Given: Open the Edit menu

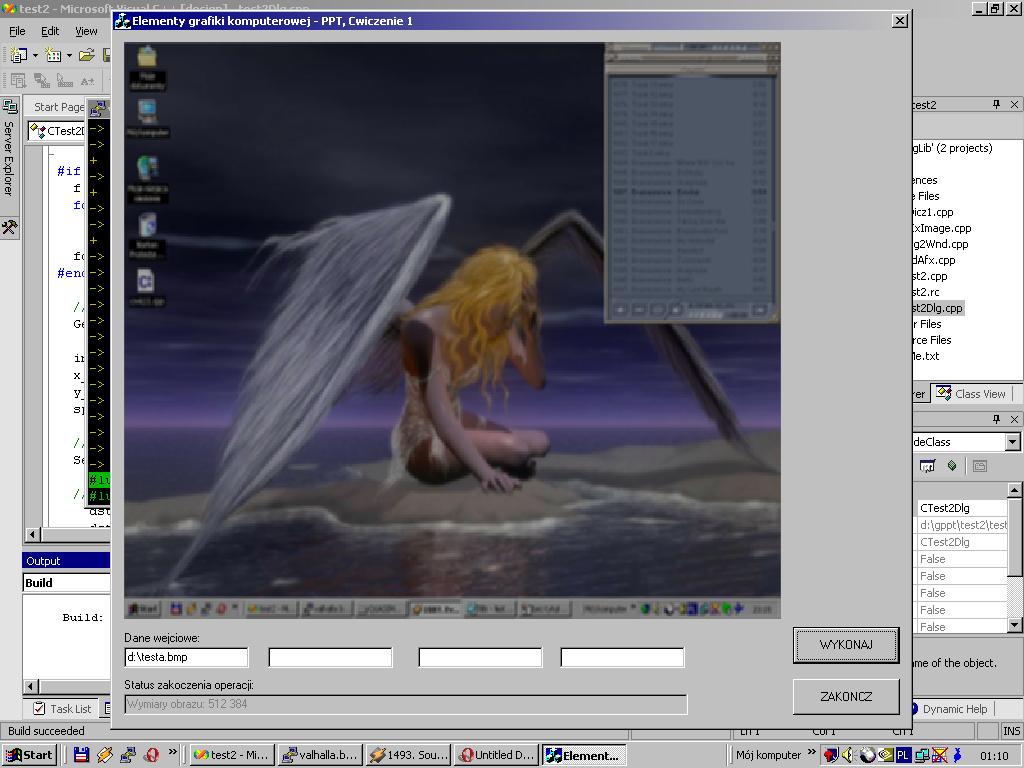Looking at the screenshot, I should [x=50, y=31].
